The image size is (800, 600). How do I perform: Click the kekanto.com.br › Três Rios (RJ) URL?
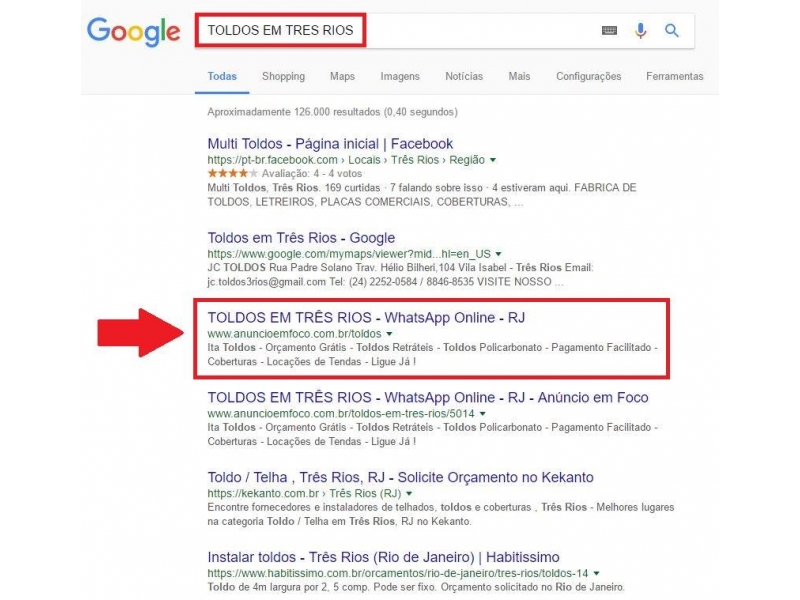pos(304,493)
